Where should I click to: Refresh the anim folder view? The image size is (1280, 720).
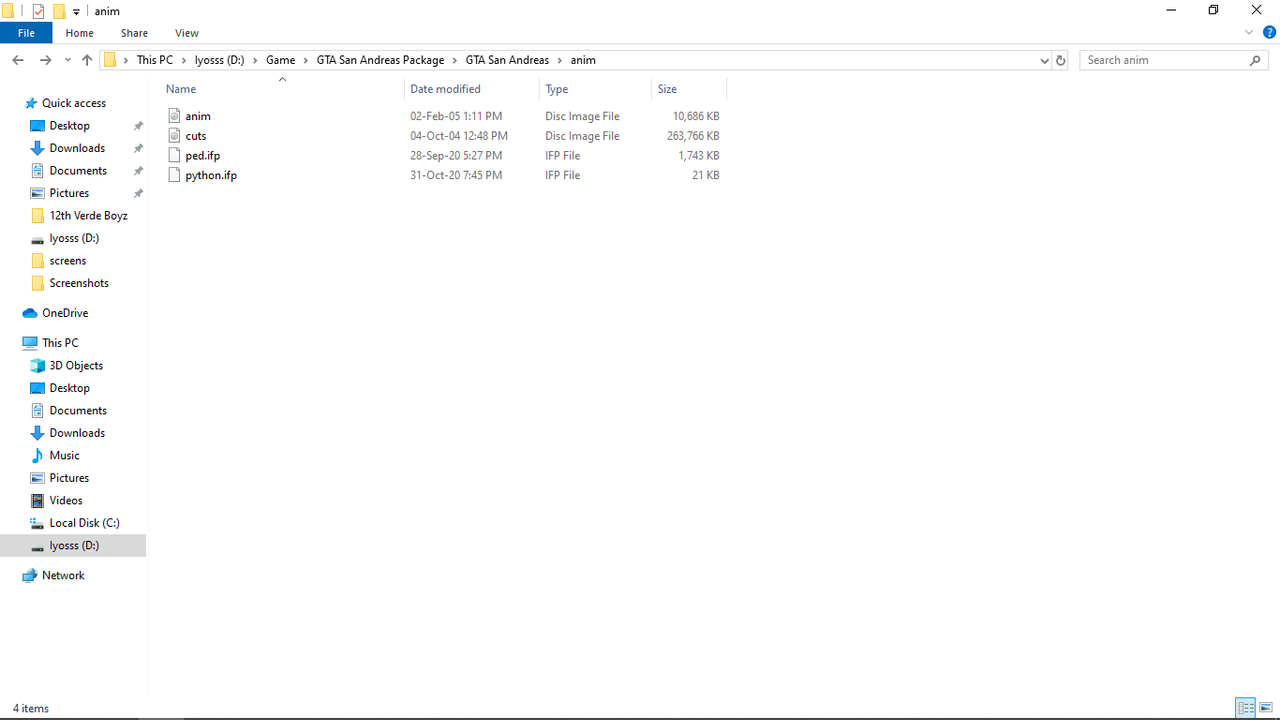coord(1061,60)
